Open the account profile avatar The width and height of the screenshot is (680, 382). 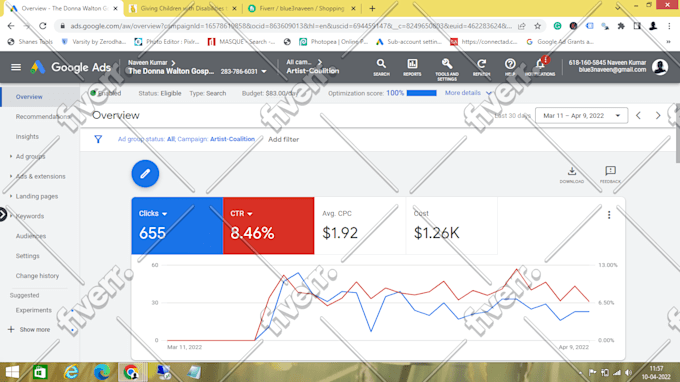(x=660, y=67)
